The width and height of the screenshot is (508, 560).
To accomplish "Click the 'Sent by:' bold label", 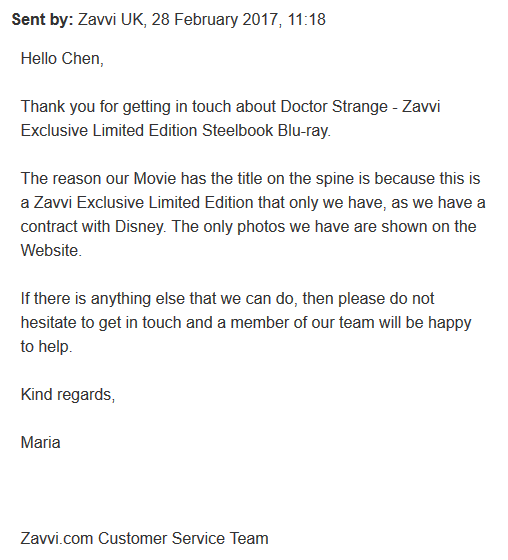I will (42, 19).
